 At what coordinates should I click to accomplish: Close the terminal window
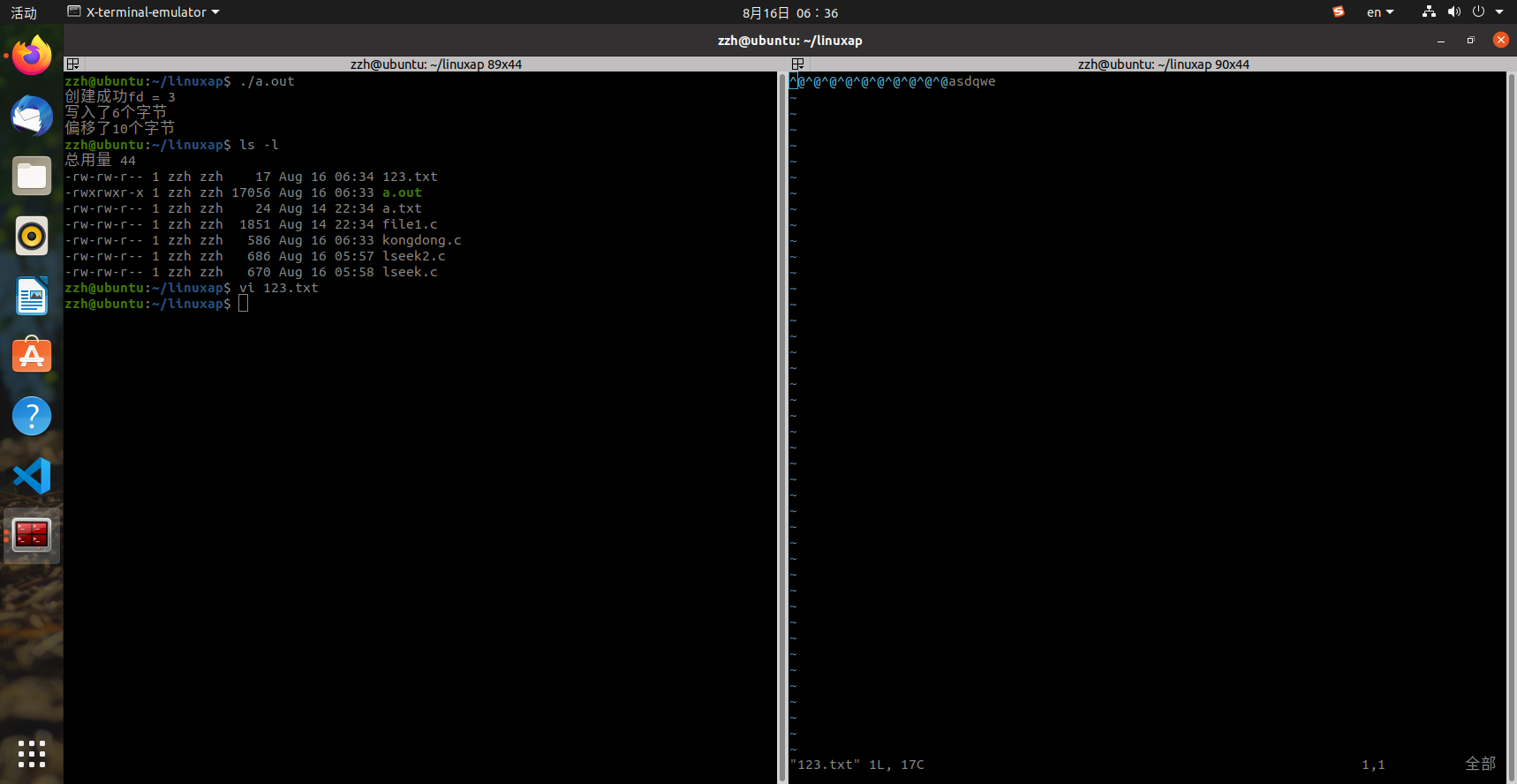tap(1500, 40)
